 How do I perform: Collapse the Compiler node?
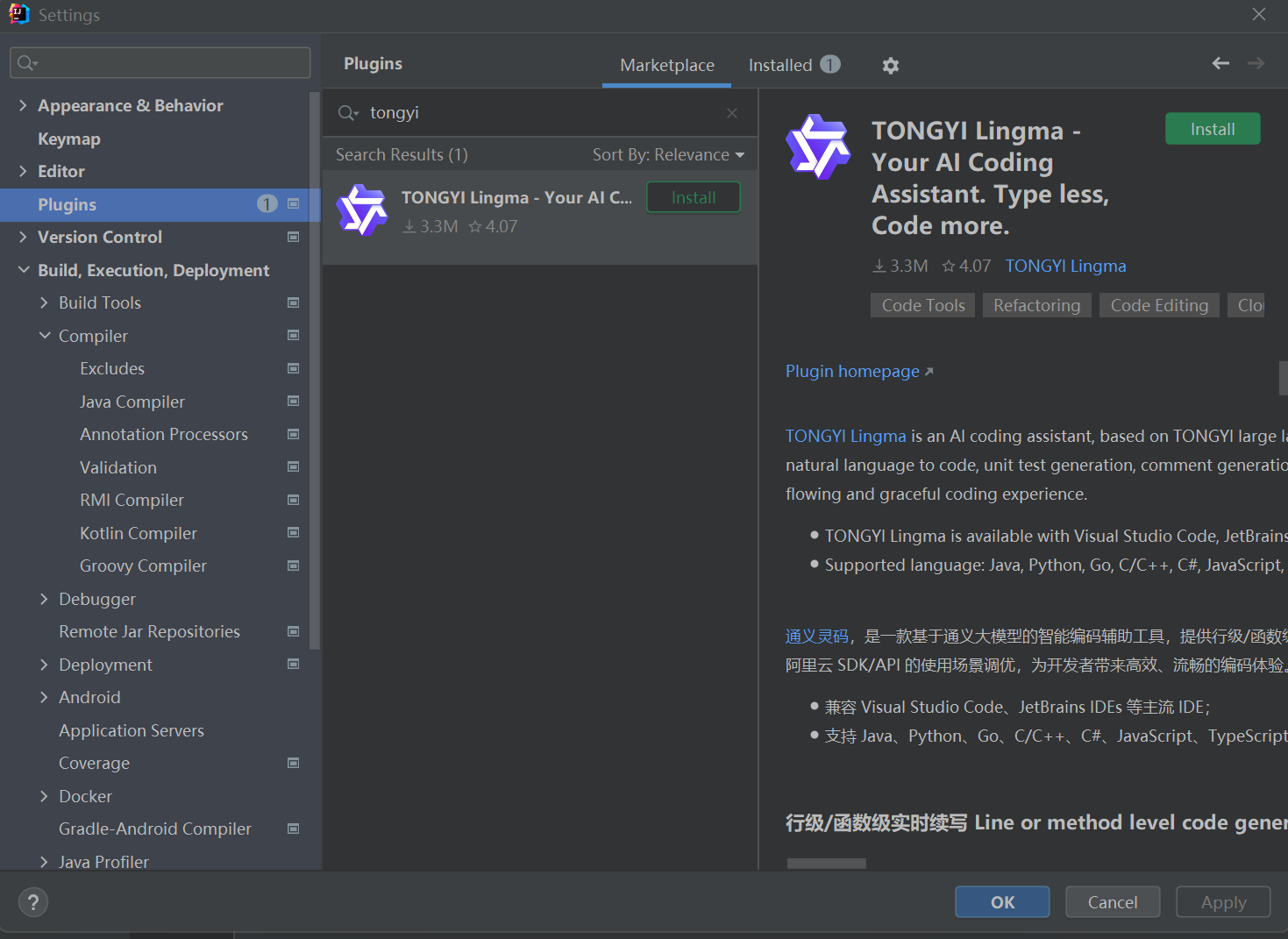tap(44, 336)
